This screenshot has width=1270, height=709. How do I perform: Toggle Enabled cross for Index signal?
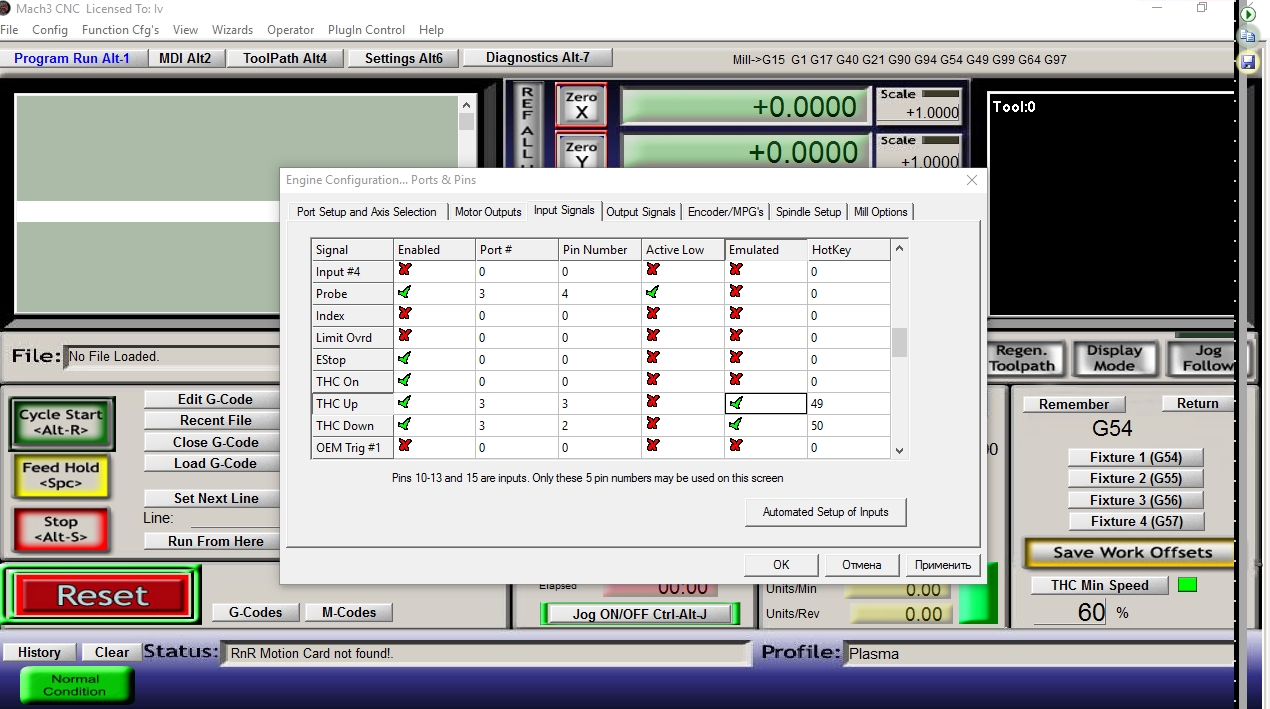pyautogui.click(x=404, y=314)
